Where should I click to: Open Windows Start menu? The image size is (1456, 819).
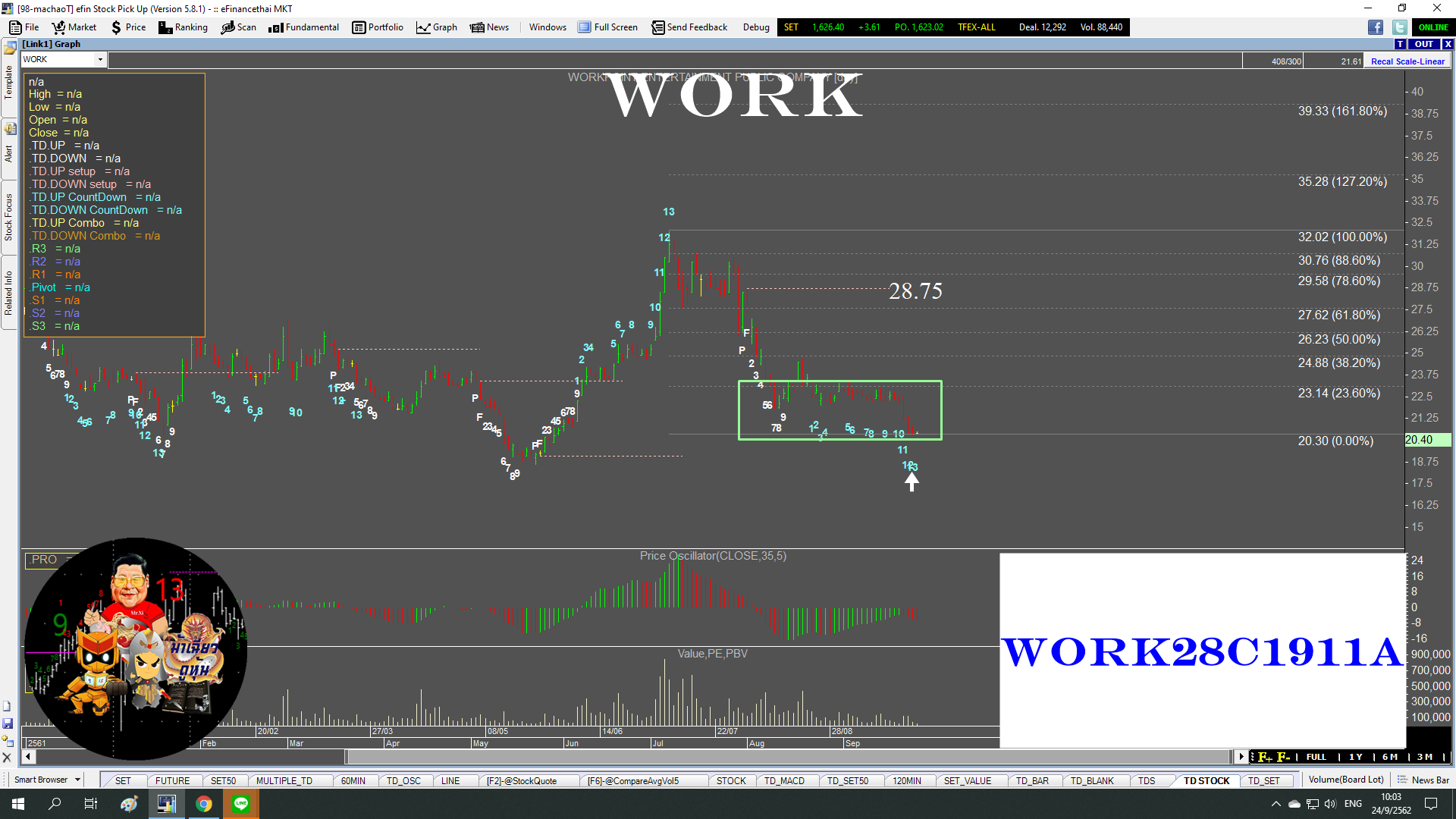tap(18, 804)
